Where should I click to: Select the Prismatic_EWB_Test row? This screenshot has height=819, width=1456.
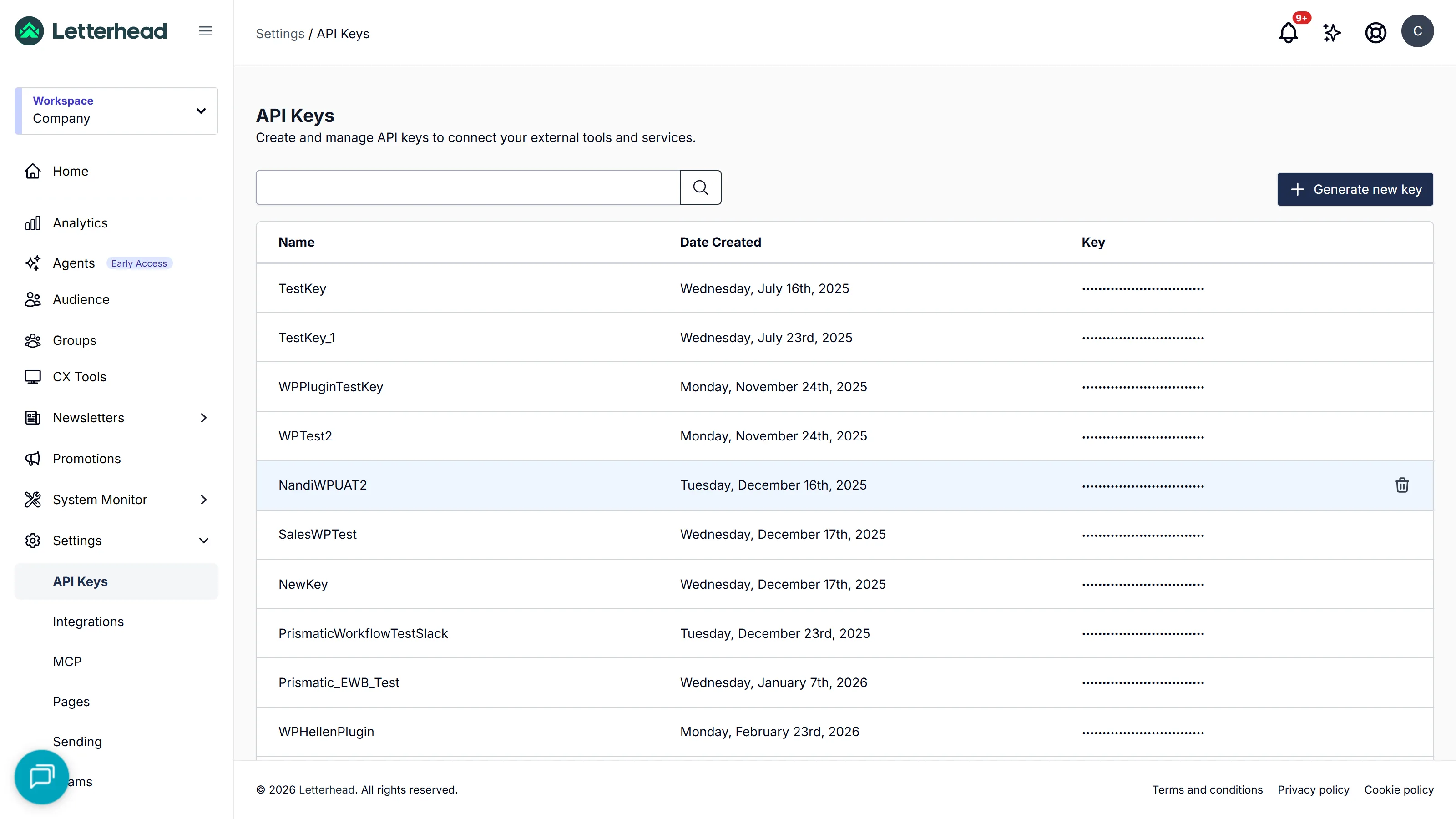(844, 683)
